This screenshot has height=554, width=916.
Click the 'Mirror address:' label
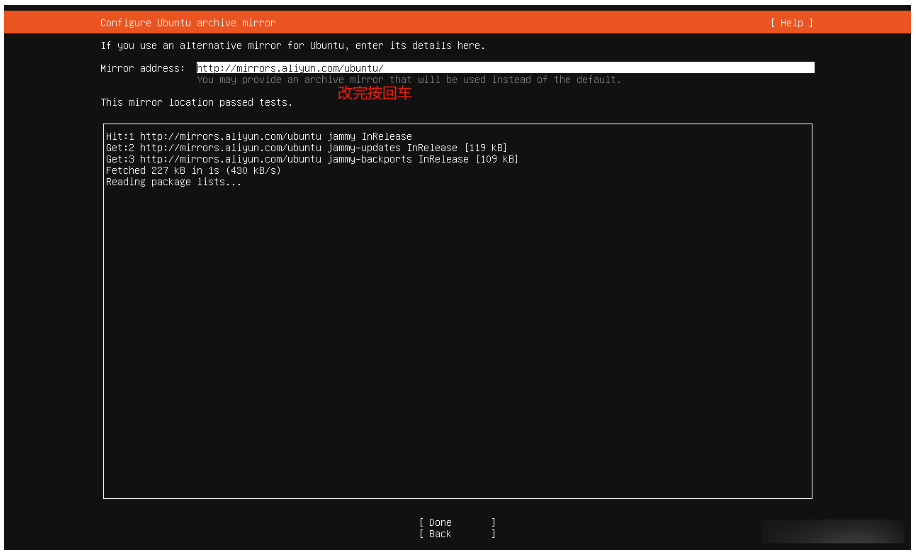click(142, 68)
